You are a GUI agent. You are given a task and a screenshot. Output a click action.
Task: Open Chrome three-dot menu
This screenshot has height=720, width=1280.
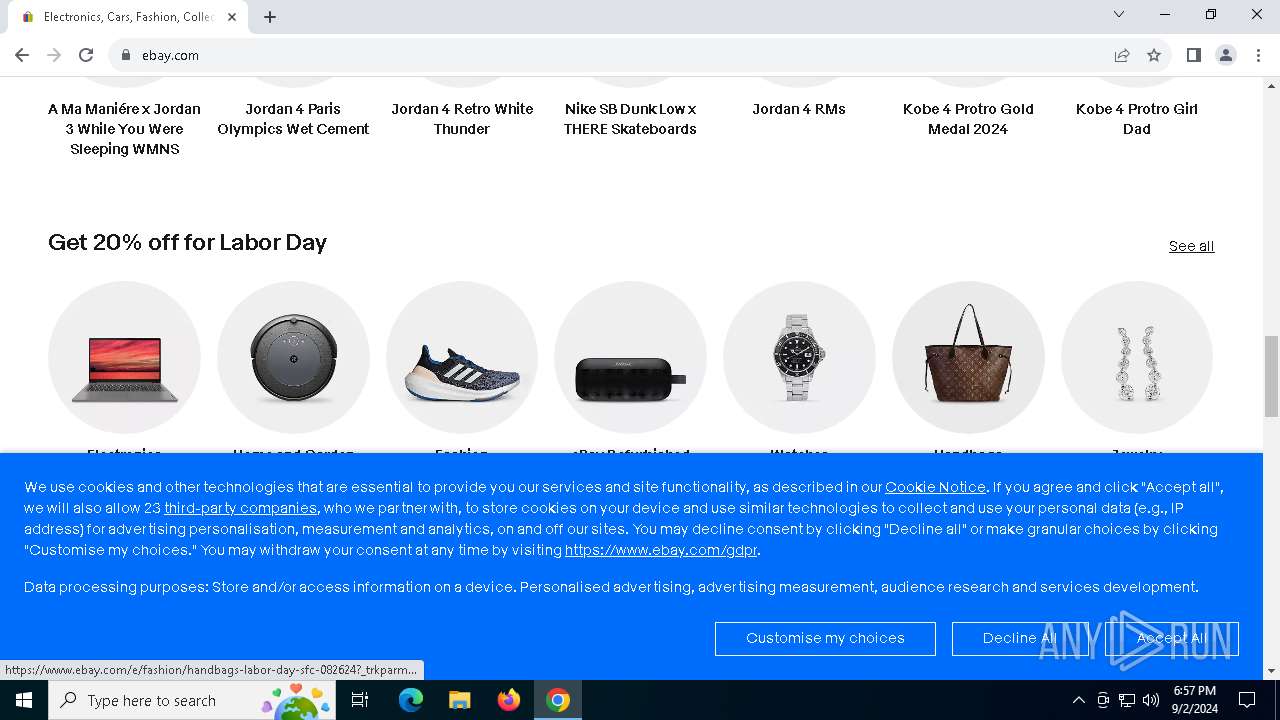click(x=1258, y=55)
